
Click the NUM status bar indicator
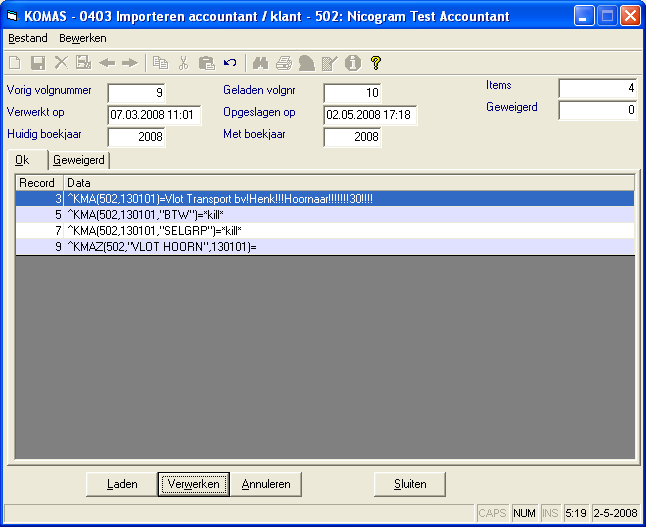pos(524,513)
